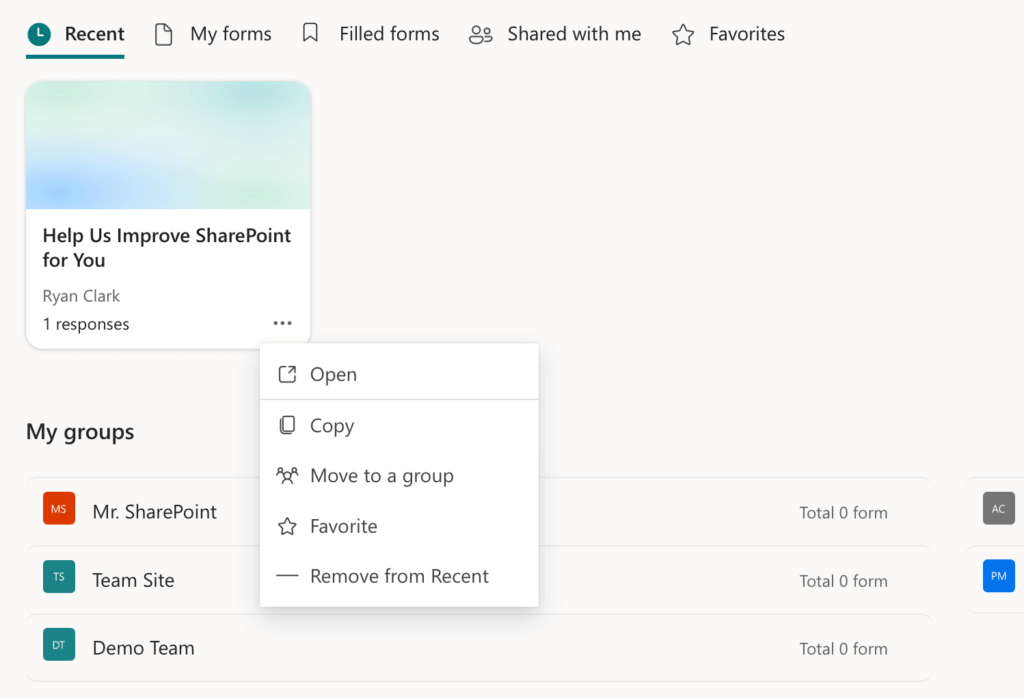
Task: Switch to the Favorites tab
Action: pos(728,34)
